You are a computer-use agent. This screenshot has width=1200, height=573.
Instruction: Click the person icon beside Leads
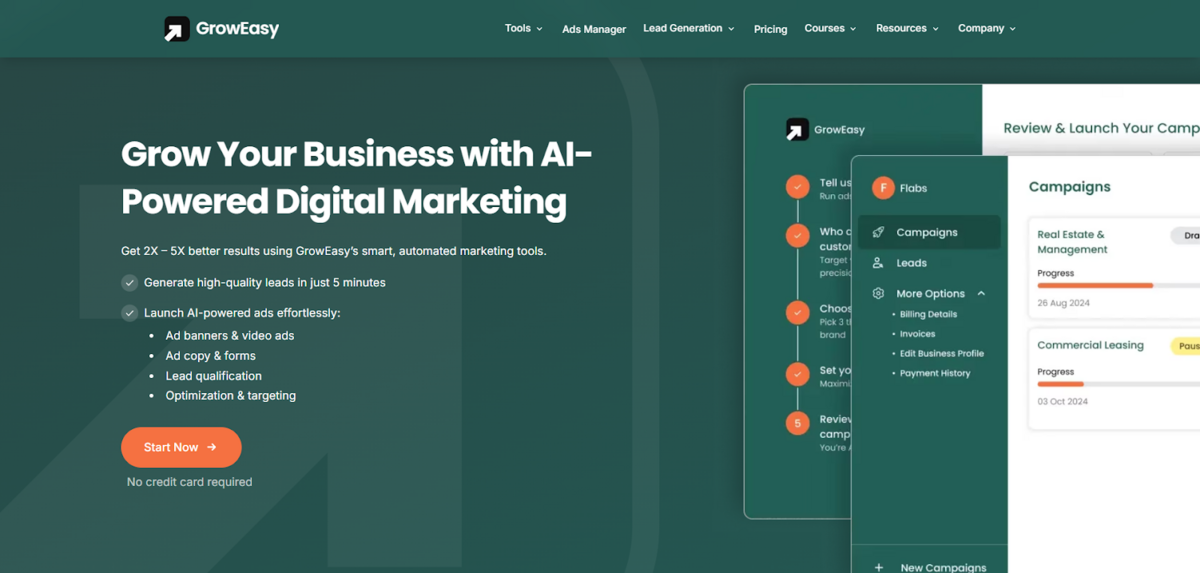tap(878, 263)
